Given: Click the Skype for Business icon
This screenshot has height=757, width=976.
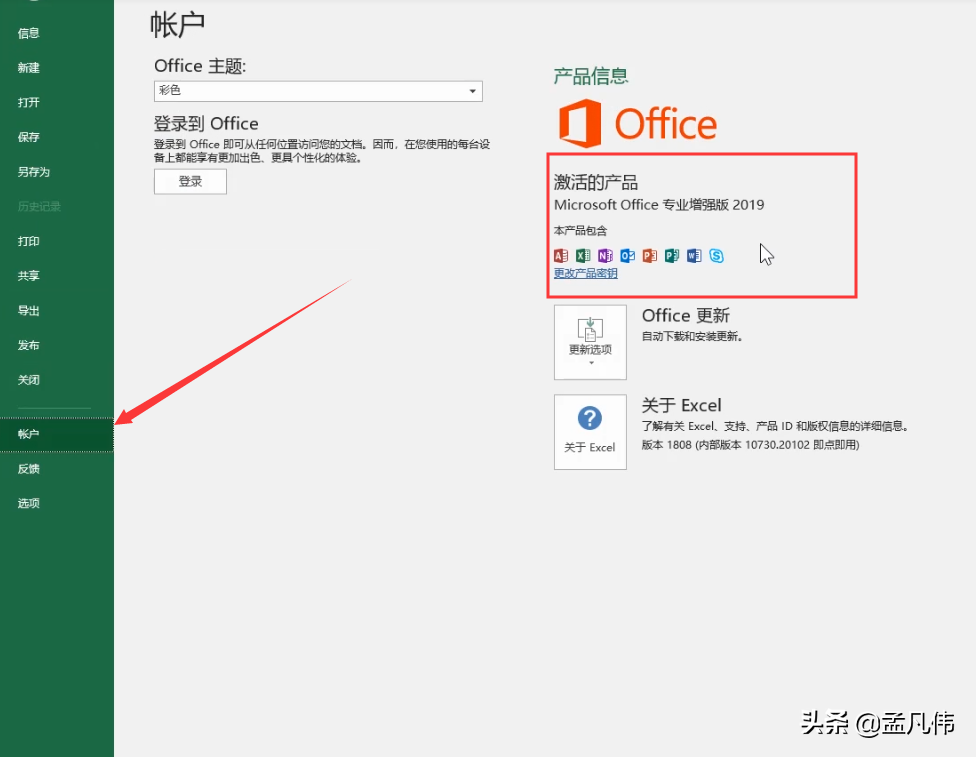Looking at the screenshot, I should pyautogui.click(x=716, y=255).
